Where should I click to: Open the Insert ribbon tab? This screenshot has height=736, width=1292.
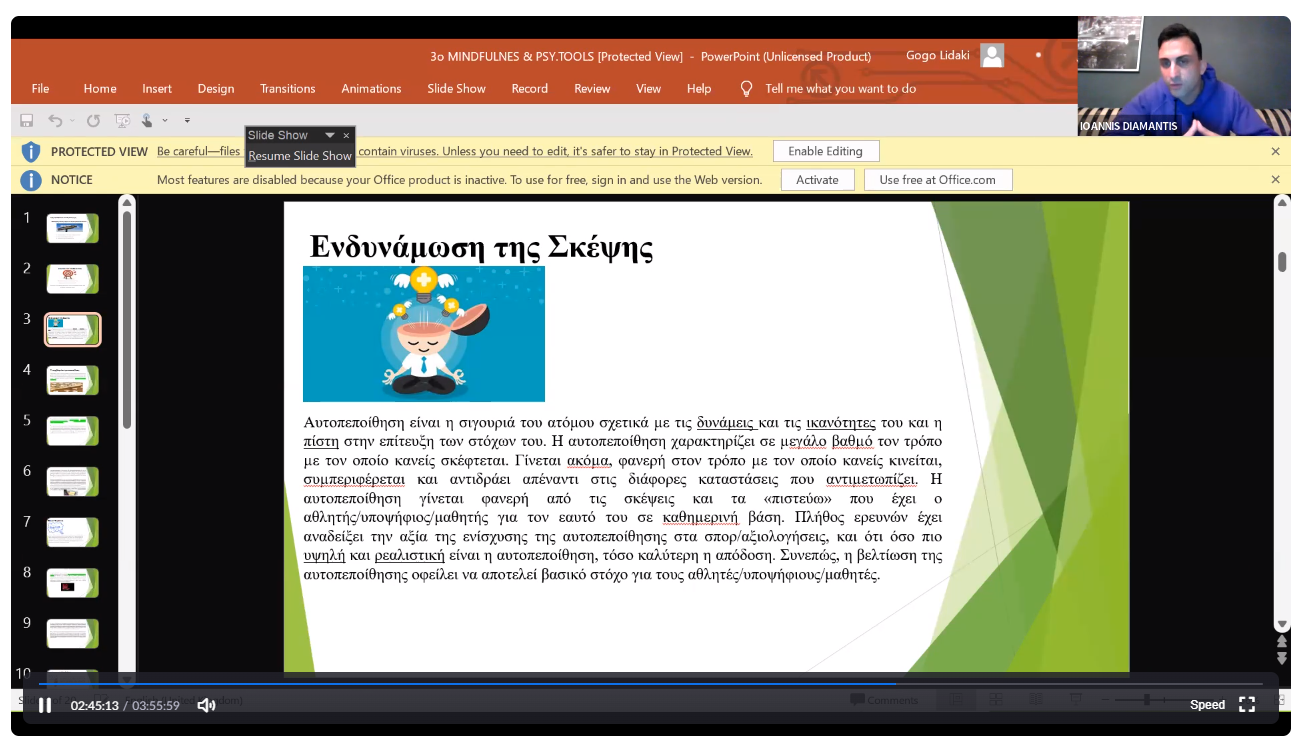[157, 88]
